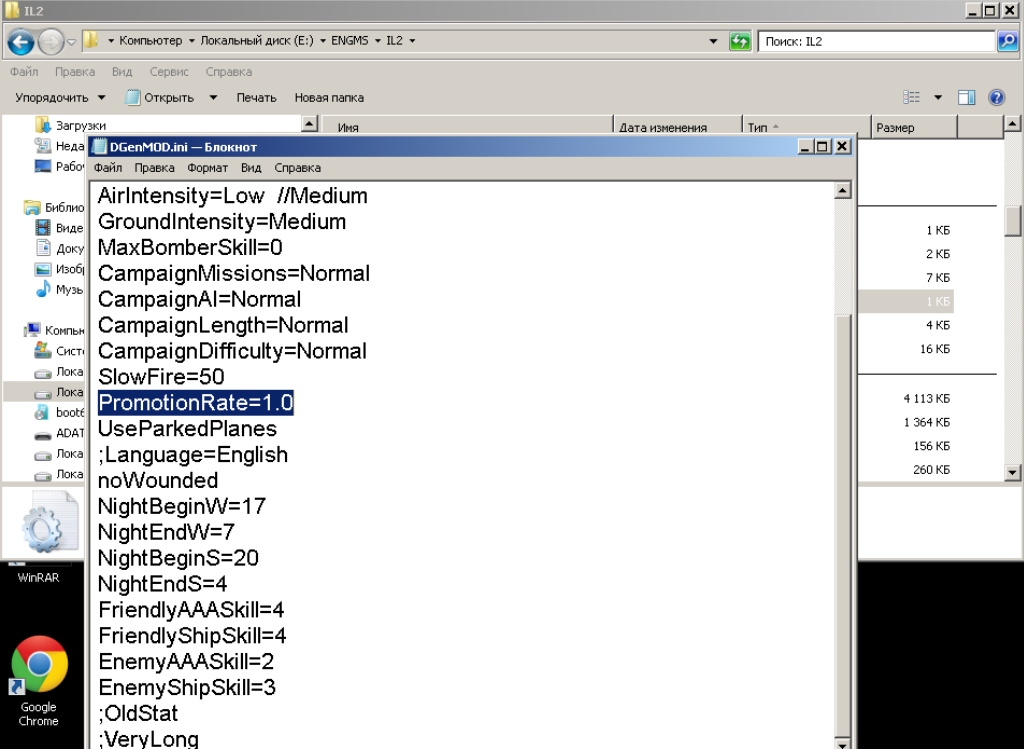Click the search magnifier icon in Explorer
The image size is (1024, 749).
pyautogui.click(x=1008, y=41)
